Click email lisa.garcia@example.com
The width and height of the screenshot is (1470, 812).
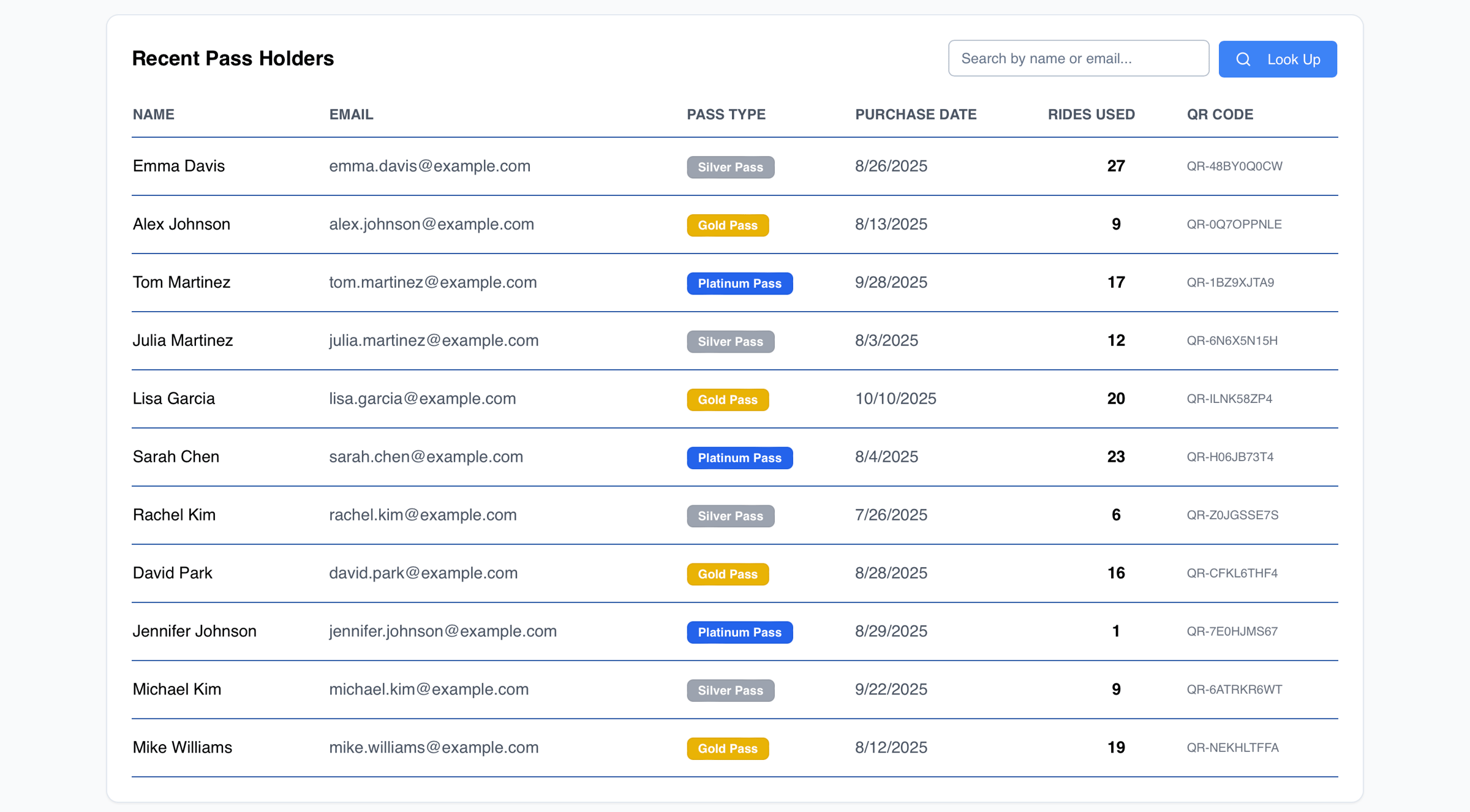[x=422, y=399]
